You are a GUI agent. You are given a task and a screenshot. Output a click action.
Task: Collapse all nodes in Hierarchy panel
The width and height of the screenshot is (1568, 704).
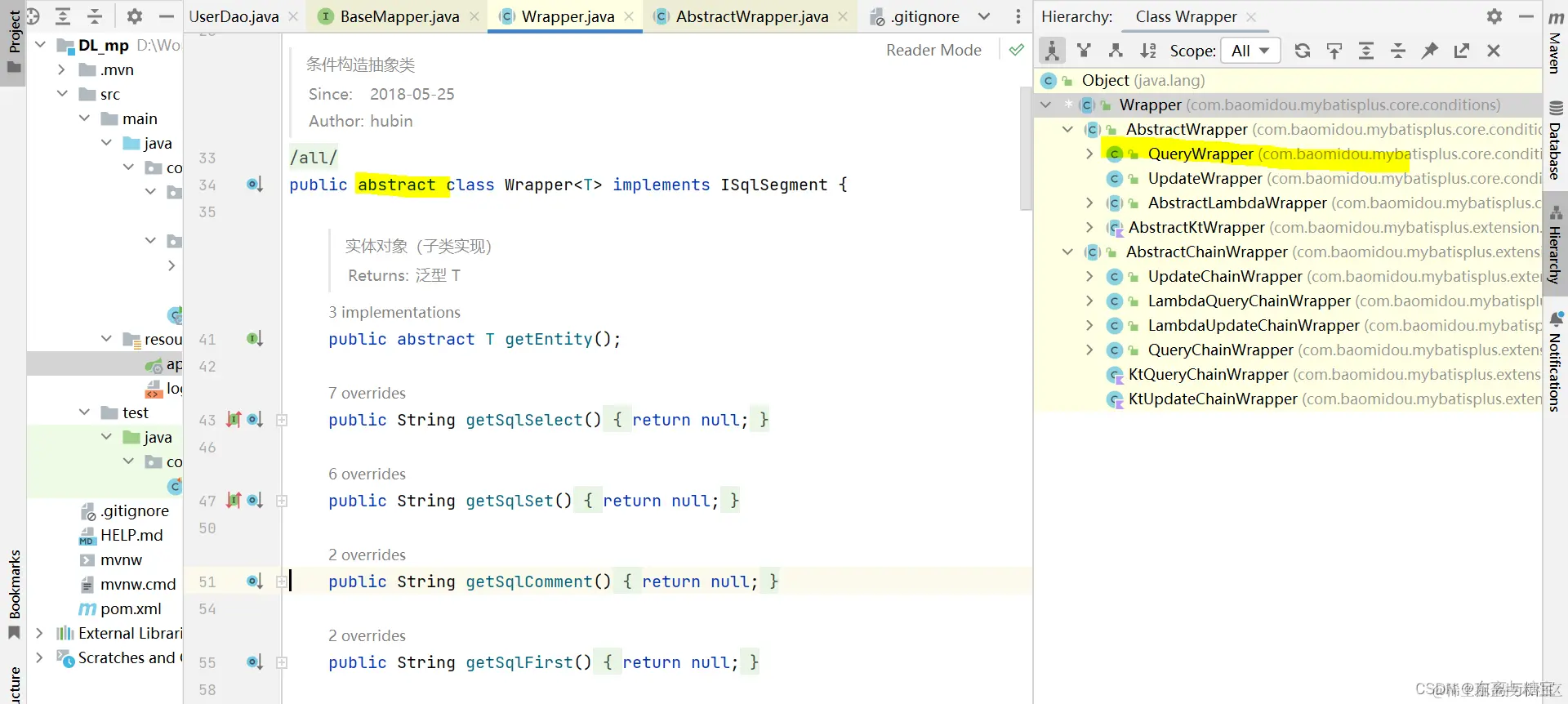pos(1398,51)
